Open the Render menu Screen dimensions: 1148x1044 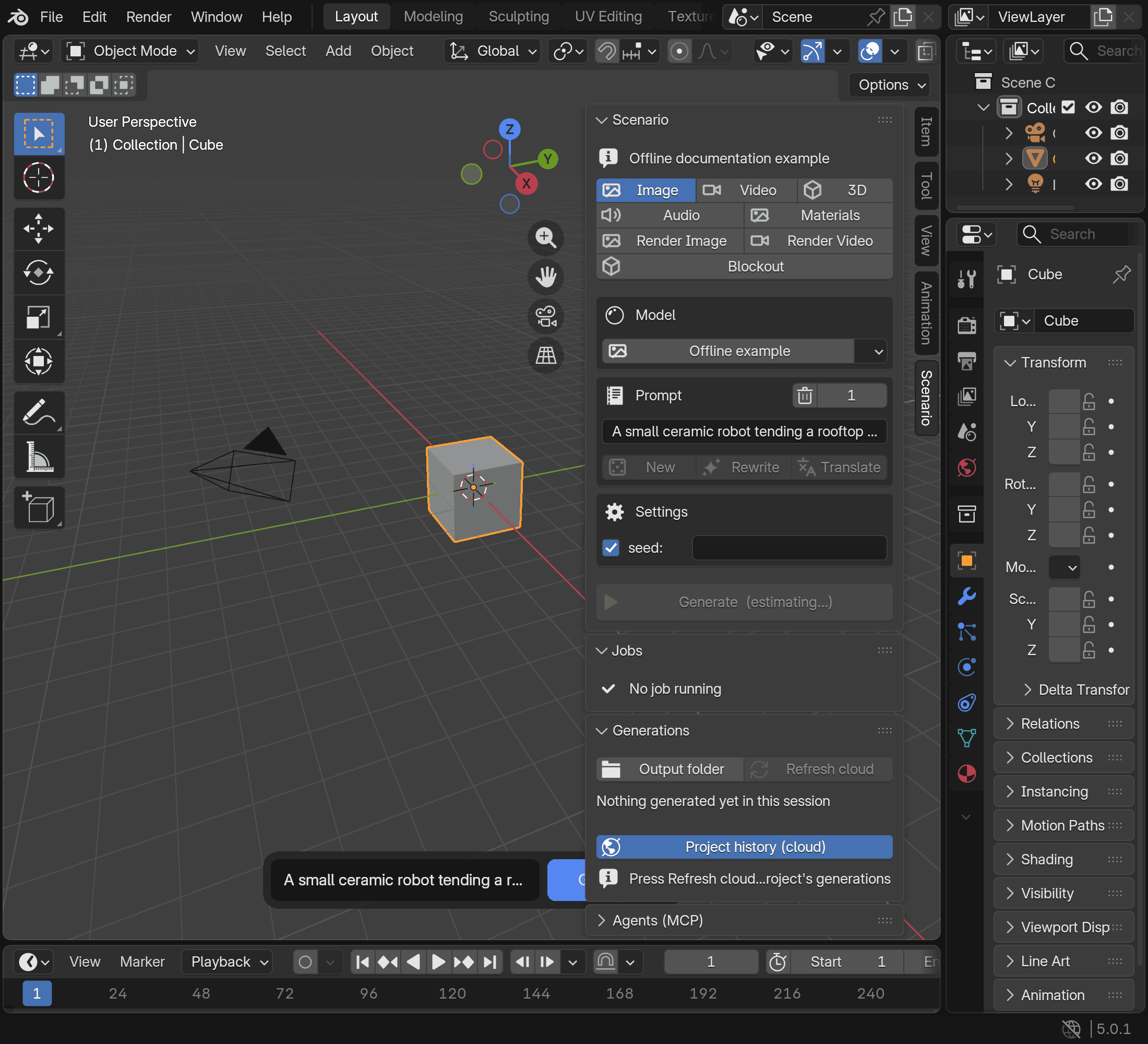click(149, 17)
